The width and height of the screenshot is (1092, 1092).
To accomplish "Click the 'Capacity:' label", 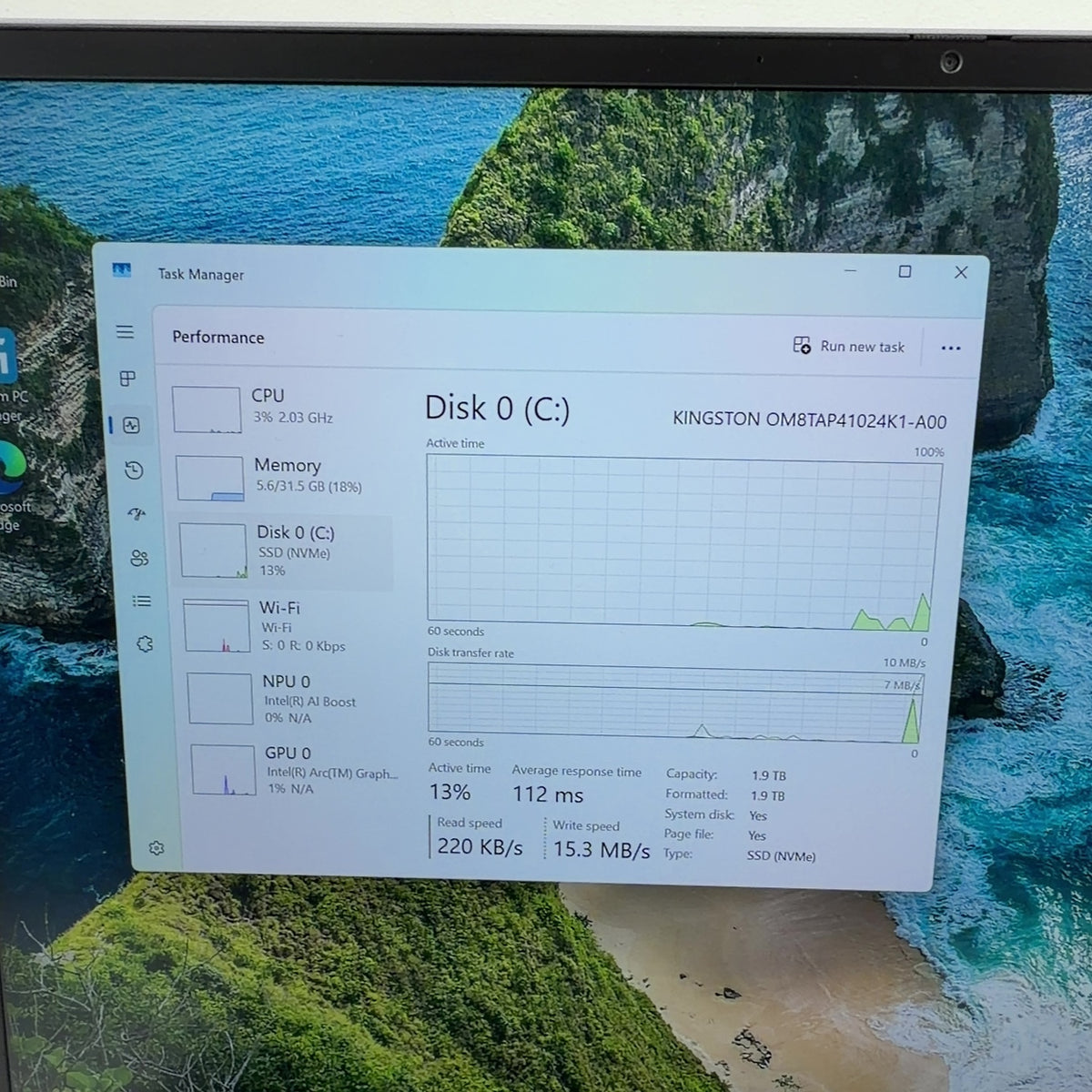I will coord(692,774).
